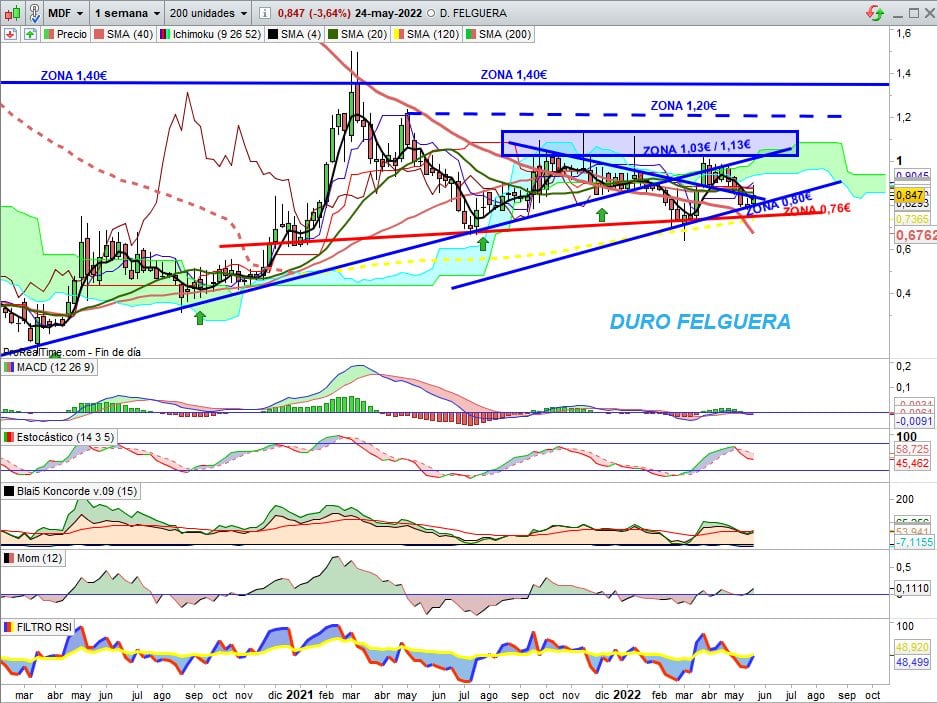Open the Ichimoku (9 26 52) settings
Image resolution: width=937 pixels, height=703 pixels.
click(x=210, y=34)
